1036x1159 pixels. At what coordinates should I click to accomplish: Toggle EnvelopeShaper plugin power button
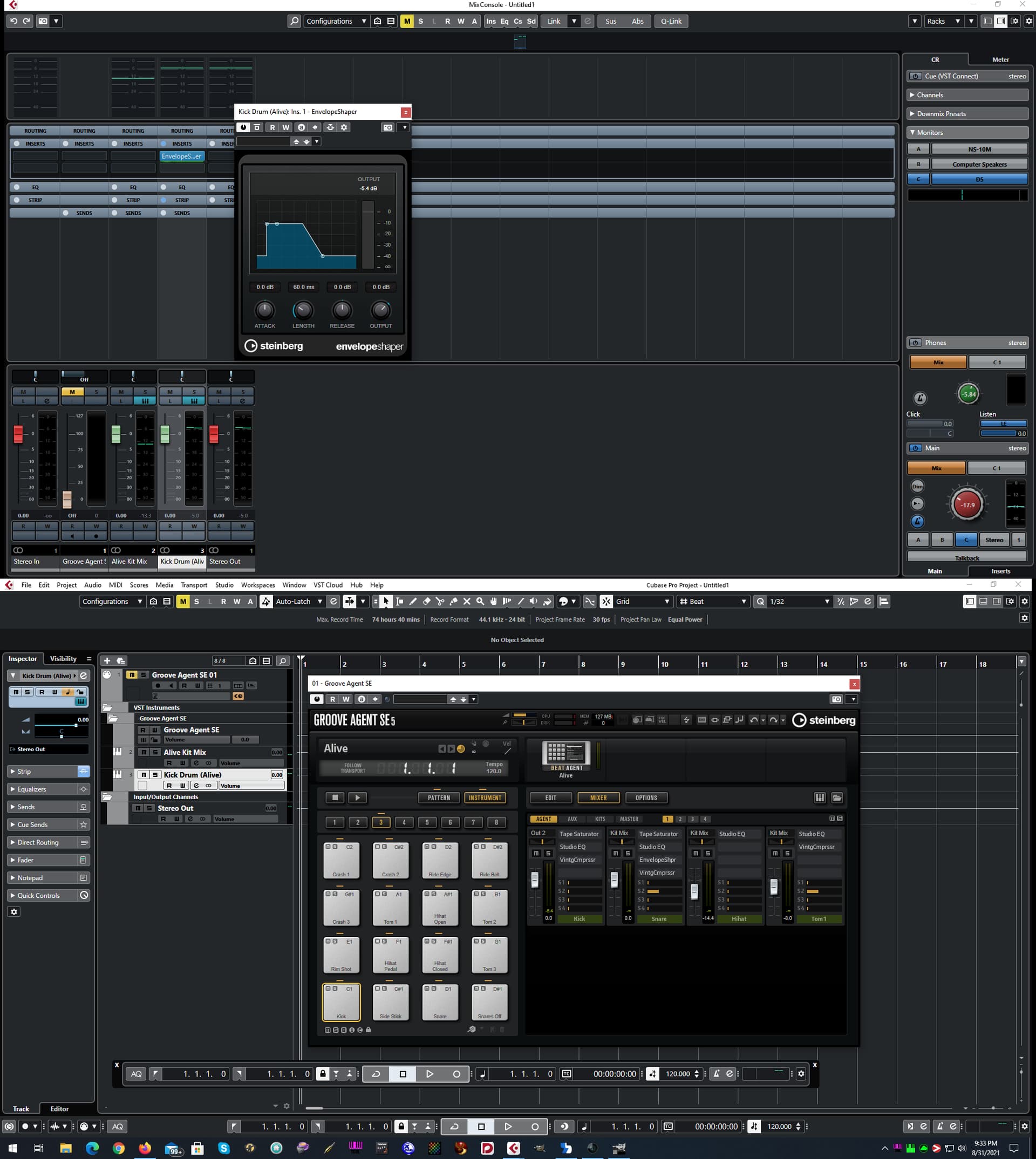click(244, 127)
